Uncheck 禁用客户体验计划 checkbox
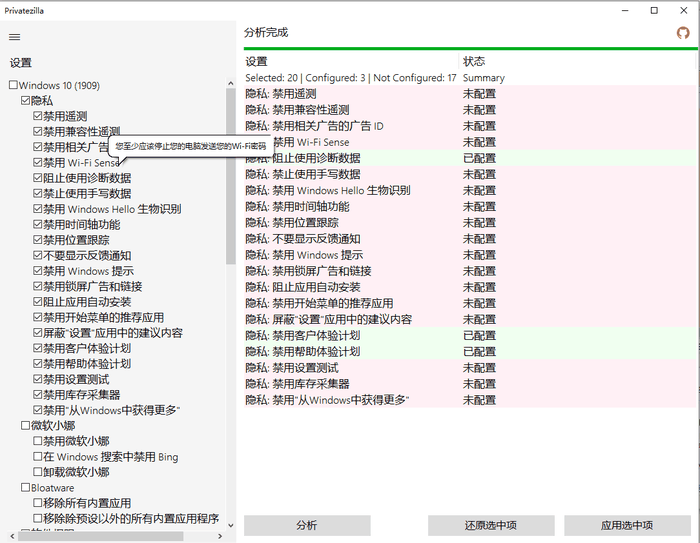Screen dimensions: 700x543 click(x=38, y=348)
